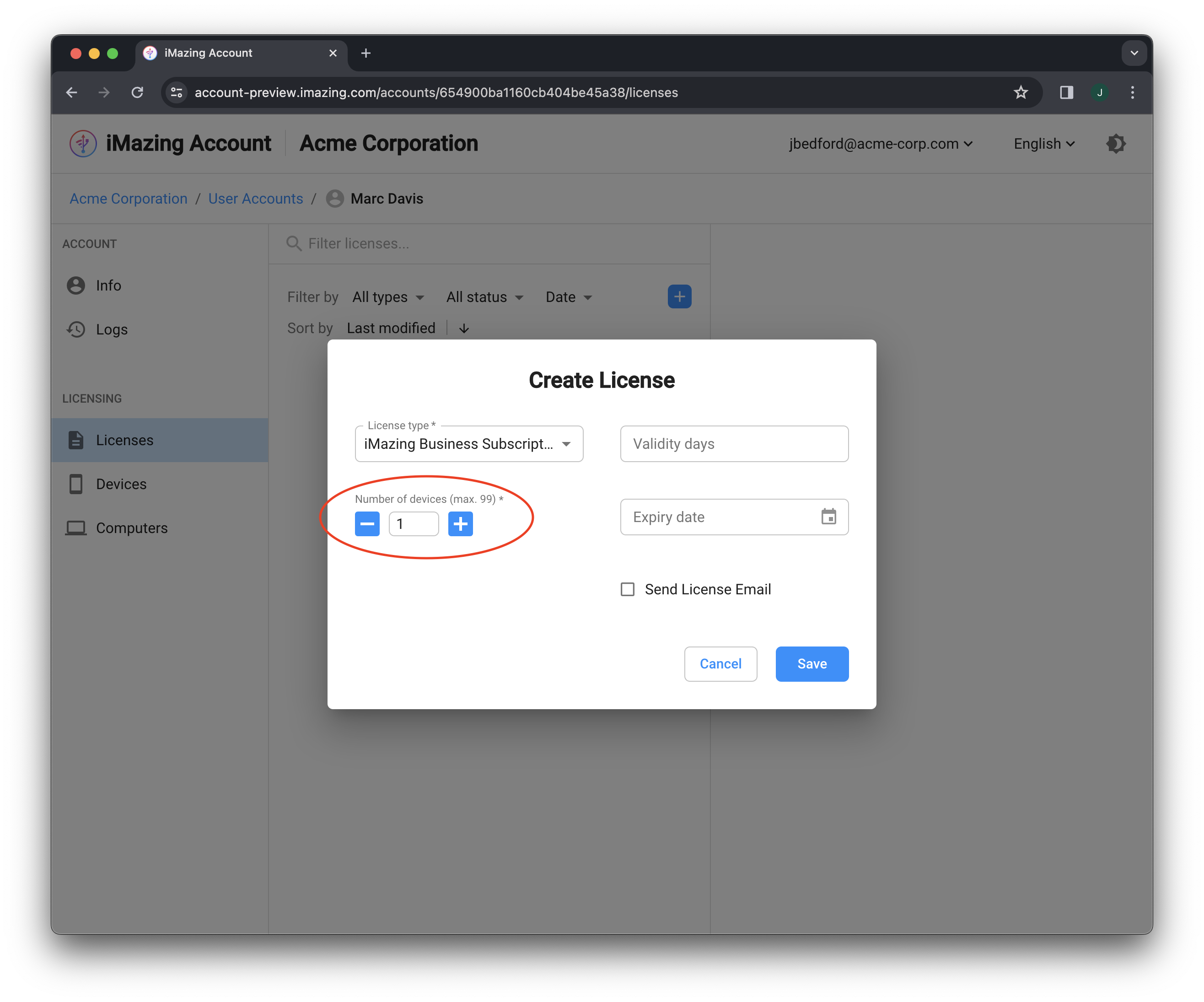This screenshot has width=1204, height=1002.
Task: Click the browser back arrow
Action: (72, 92)
